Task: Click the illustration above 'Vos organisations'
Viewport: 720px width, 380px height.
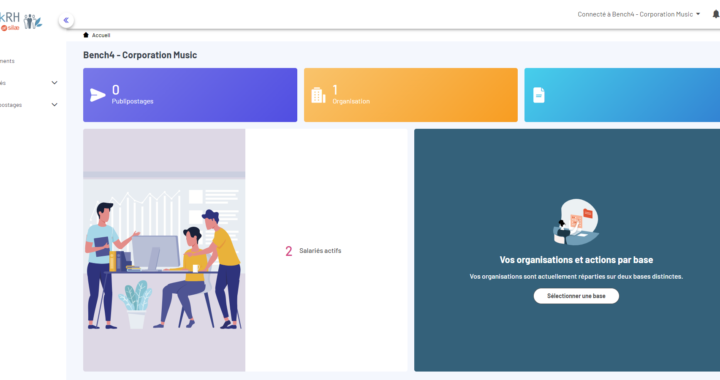Action: (576, 222)
